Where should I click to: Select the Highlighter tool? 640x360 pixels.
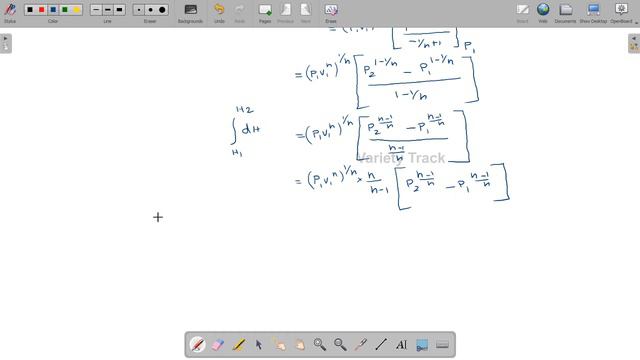(238, 345)
